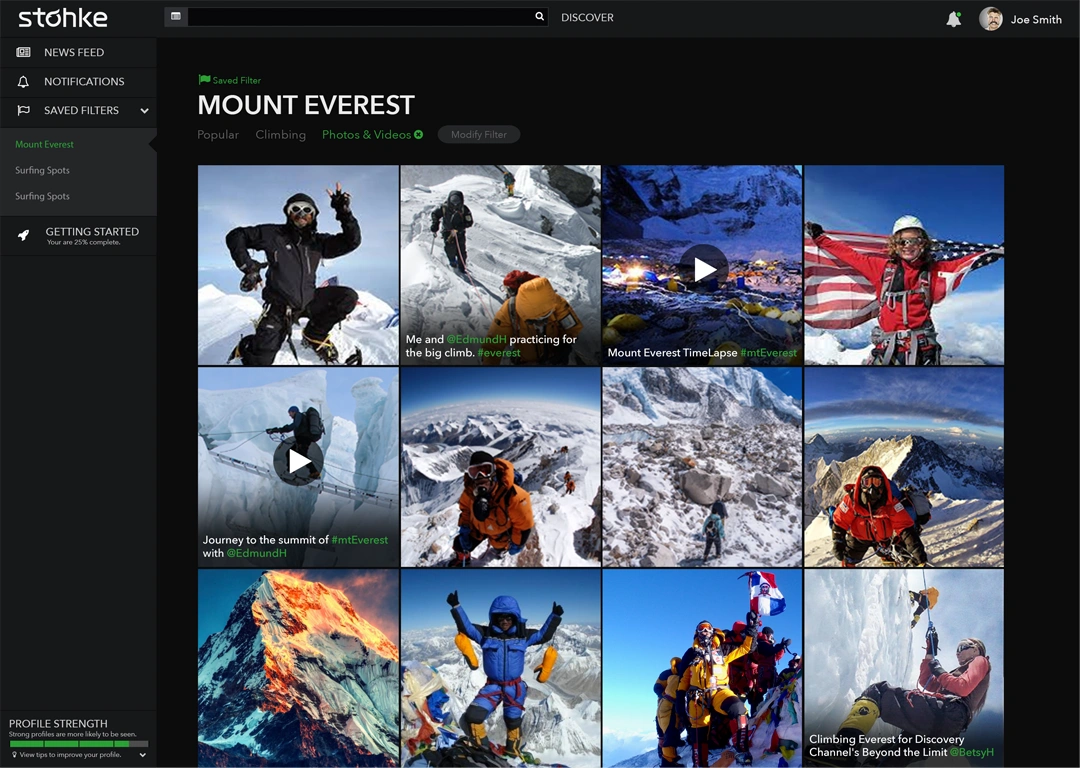The image size is (1080, 768).
Task: Click the keyboard icon beside search bar
Action: coord(176,17)
